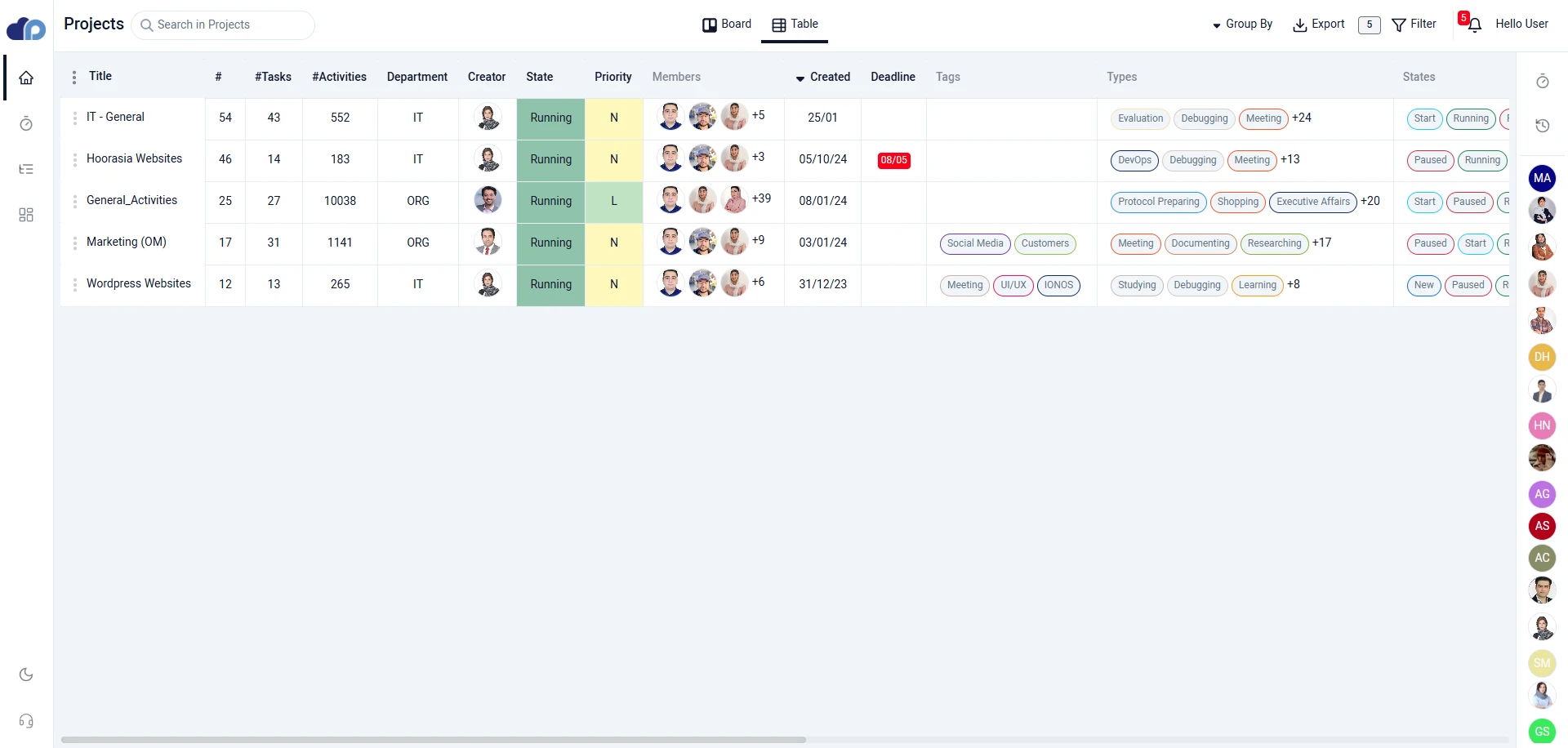Viewport: 1568px width, 748px height.
Task: Open the dashboard grid icon in sidebar
Action: tap(26, 215)
